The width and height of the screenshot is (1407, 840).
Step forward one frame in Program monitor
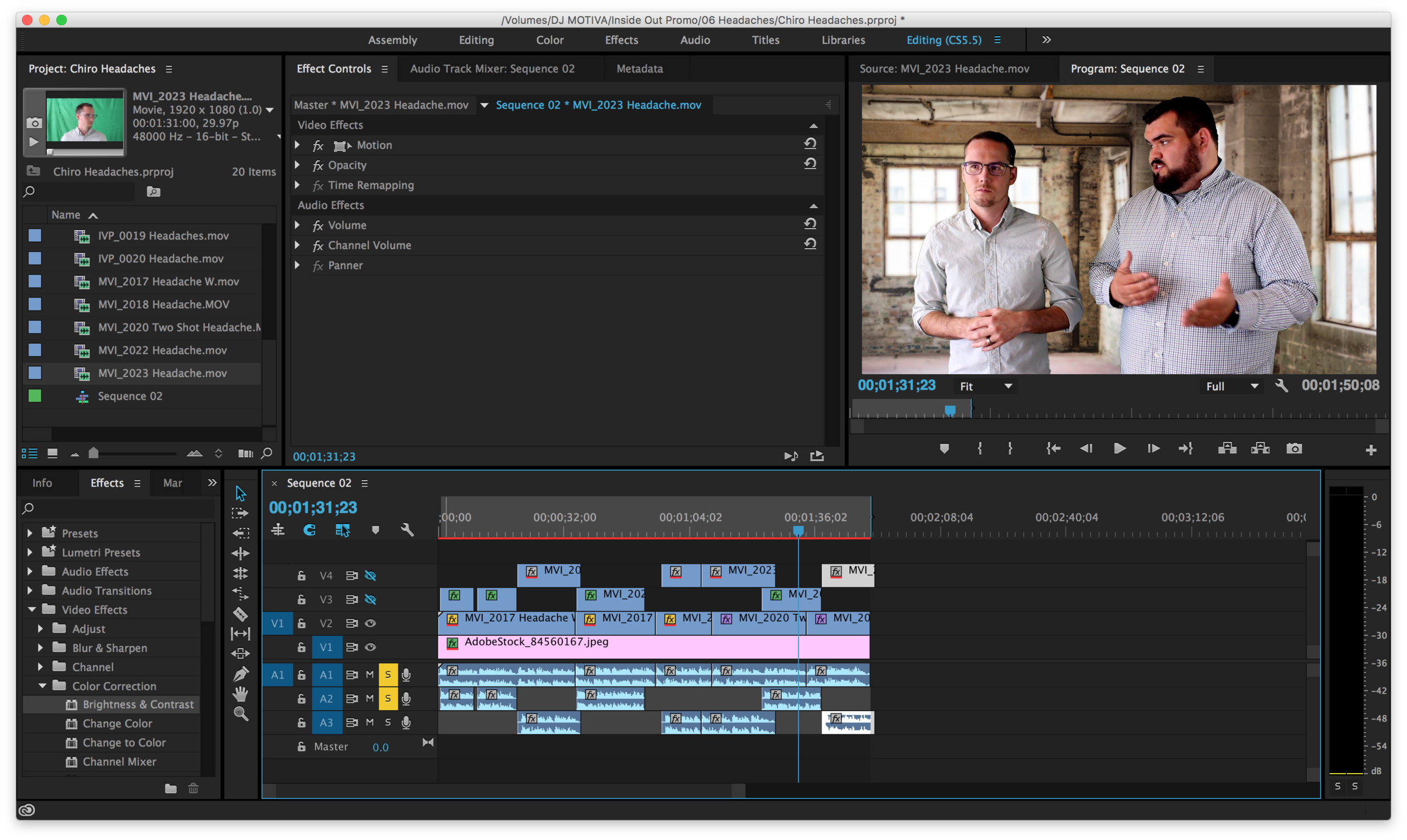(x=1153, y=449)
